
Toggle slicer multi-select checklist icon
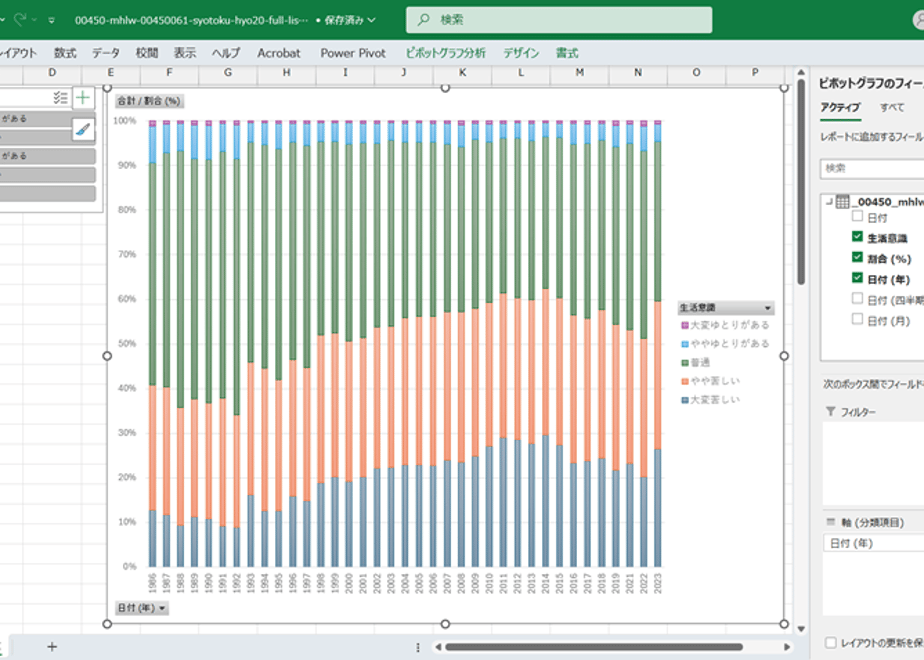pos(60,97)
